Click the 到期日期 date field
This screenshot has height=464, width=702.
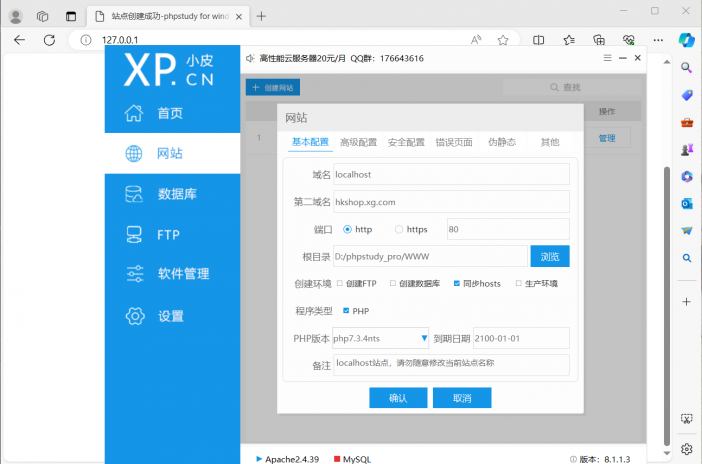point(521,338)
